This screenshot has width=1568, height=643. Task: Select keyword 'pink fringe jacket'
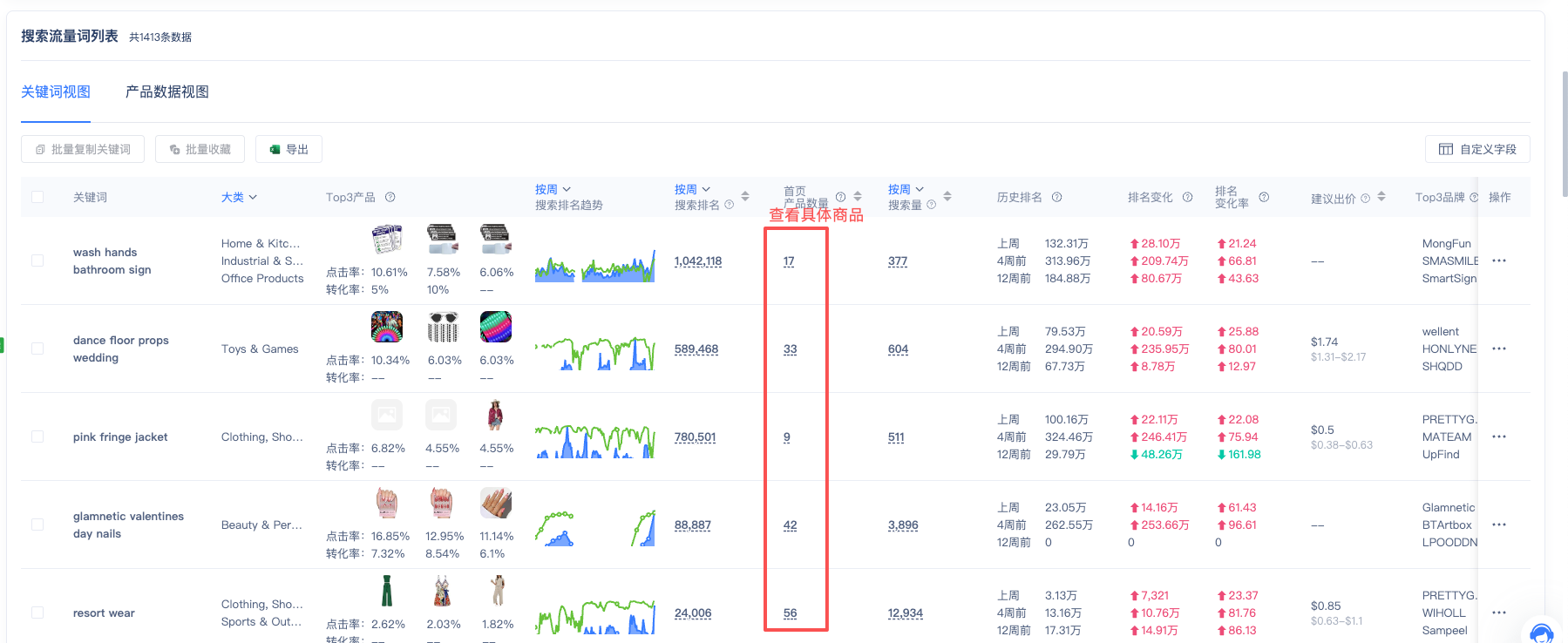point(120,437)
